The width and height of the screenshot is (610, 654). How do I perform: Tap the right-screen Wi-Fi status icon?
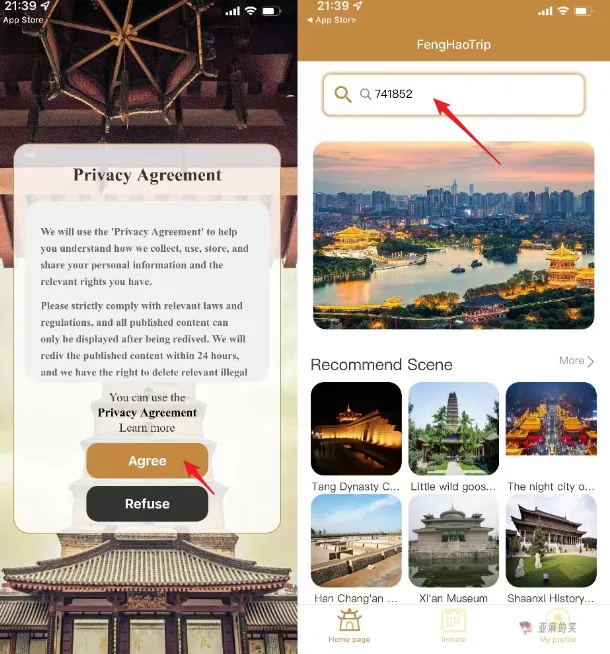point(563,11)
